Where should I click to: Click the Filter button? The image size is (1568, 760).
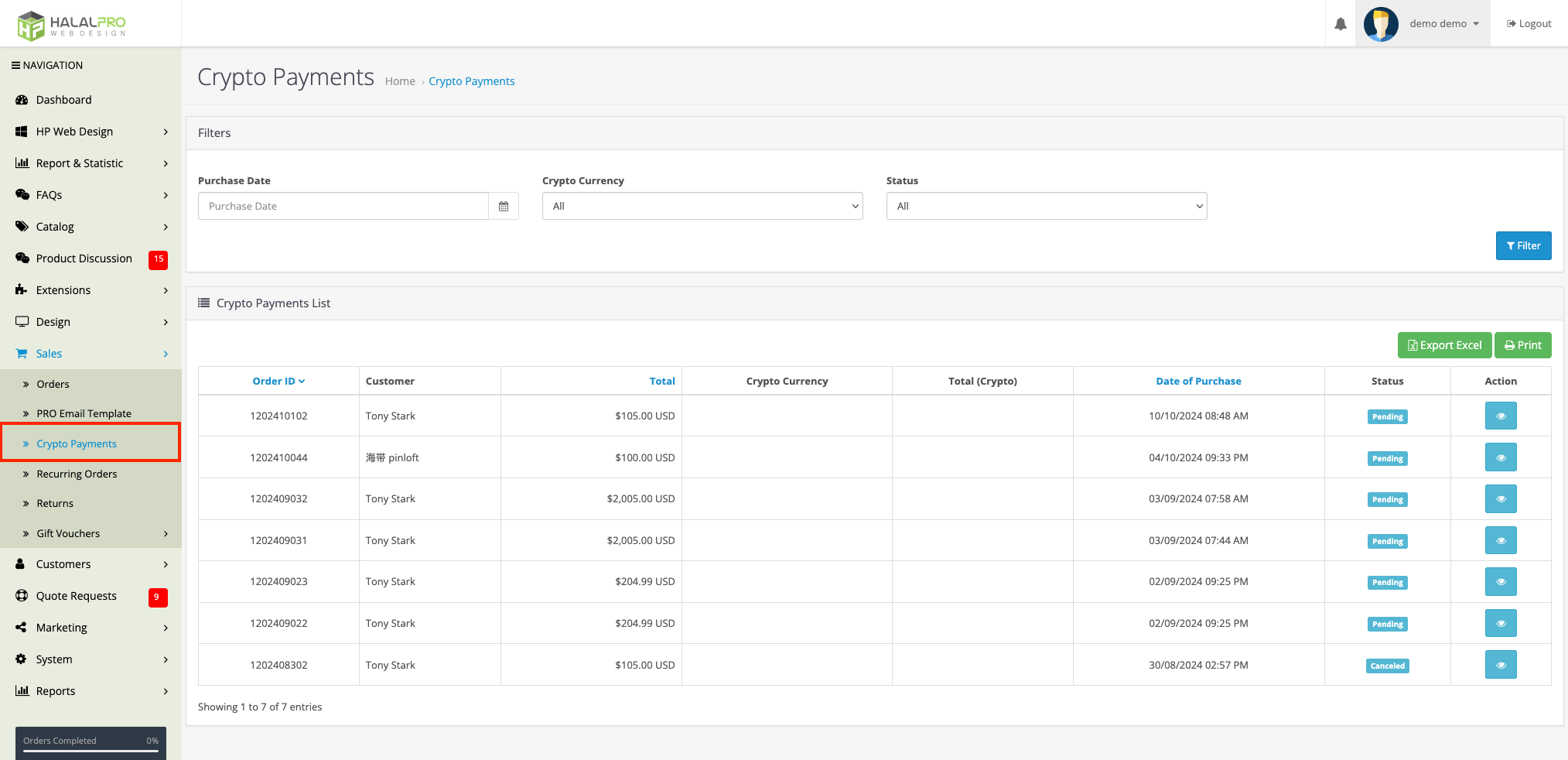pos(1523,245)
